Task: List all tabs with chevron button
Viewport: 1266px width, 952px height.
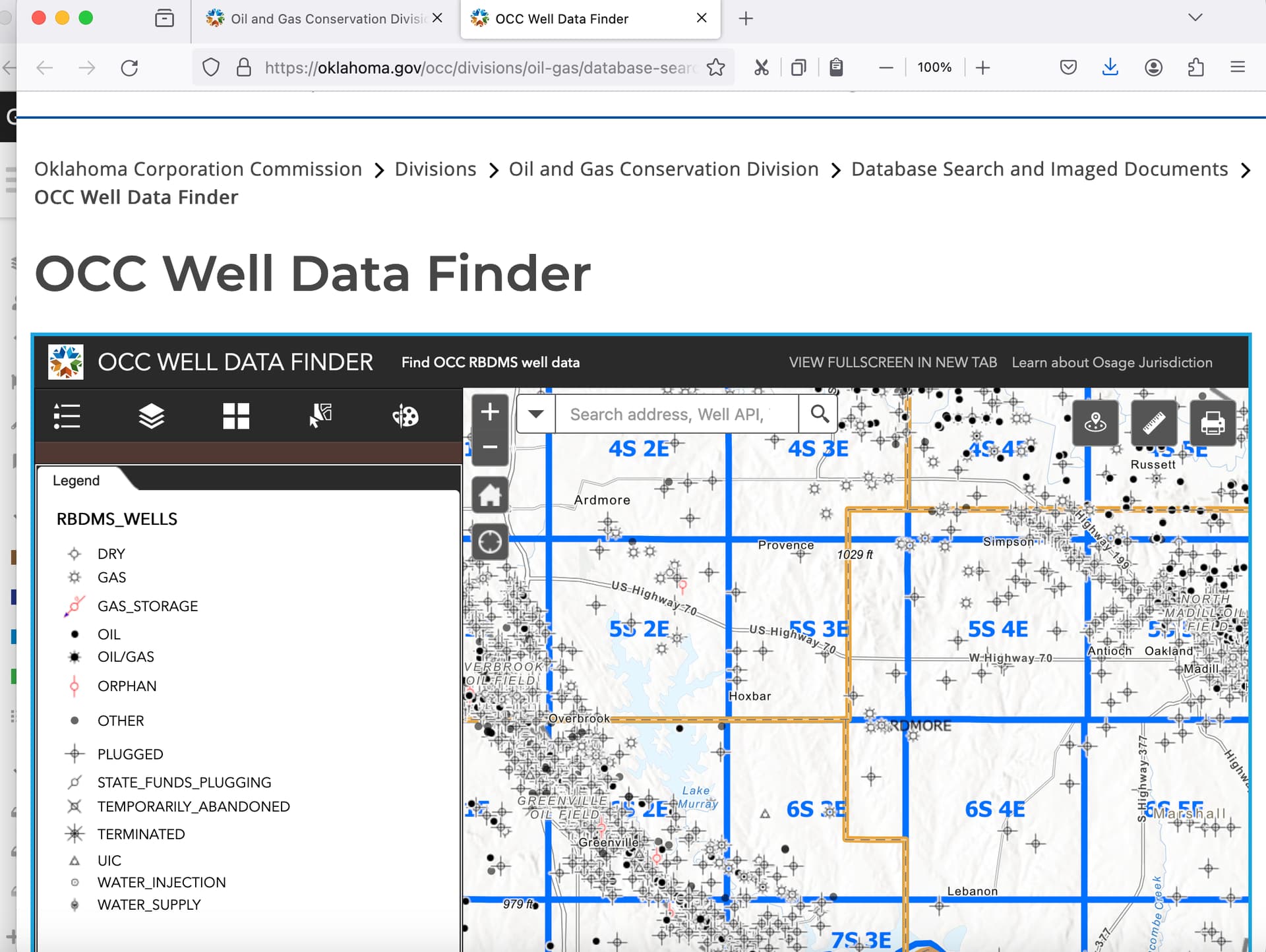Action: click(x=1195, y=18)
